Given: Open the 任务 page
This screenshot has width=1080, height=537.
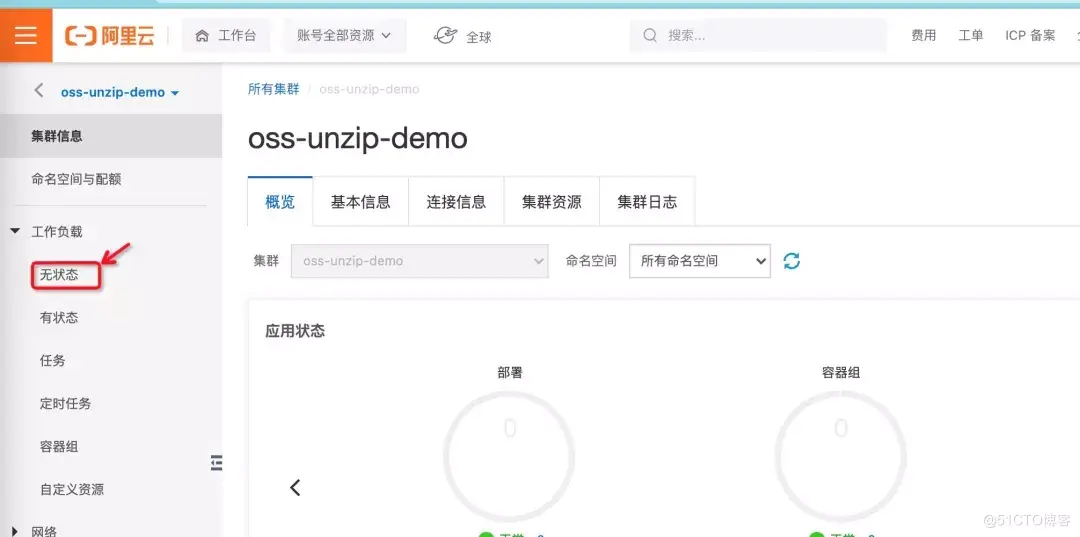Looking at the screenshot, I should click(x=52, y=361).
